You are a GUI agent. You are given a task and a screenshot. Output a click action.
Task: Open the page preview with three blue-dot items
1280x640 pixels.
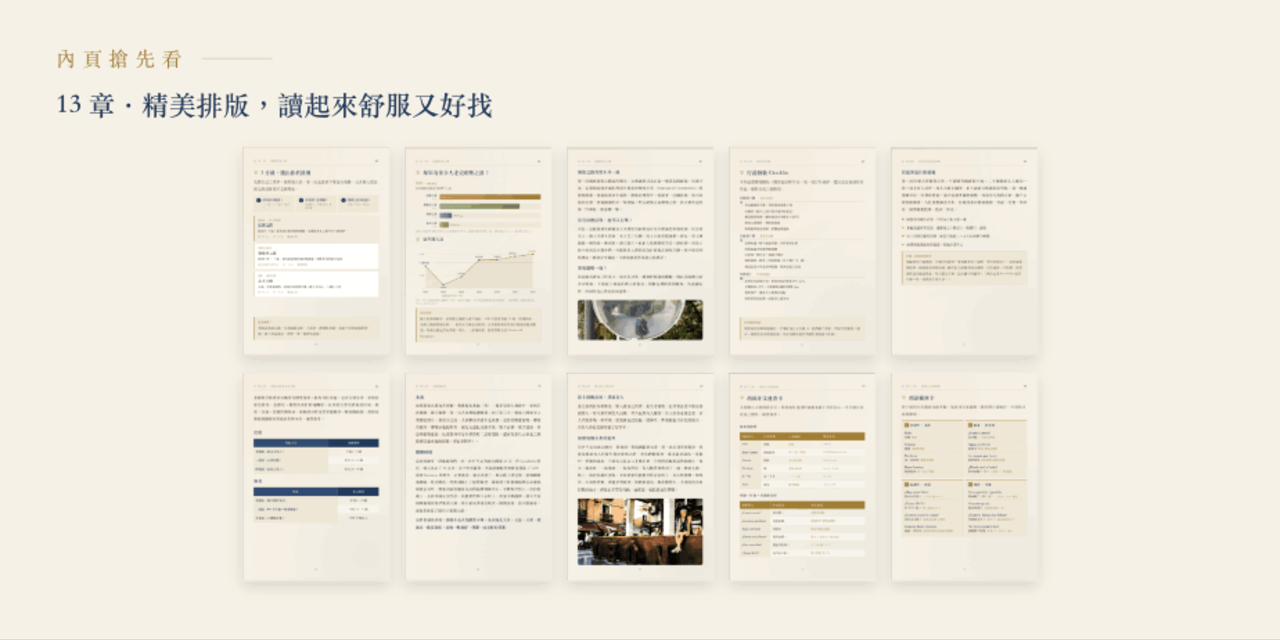click(x=315, y=251)
